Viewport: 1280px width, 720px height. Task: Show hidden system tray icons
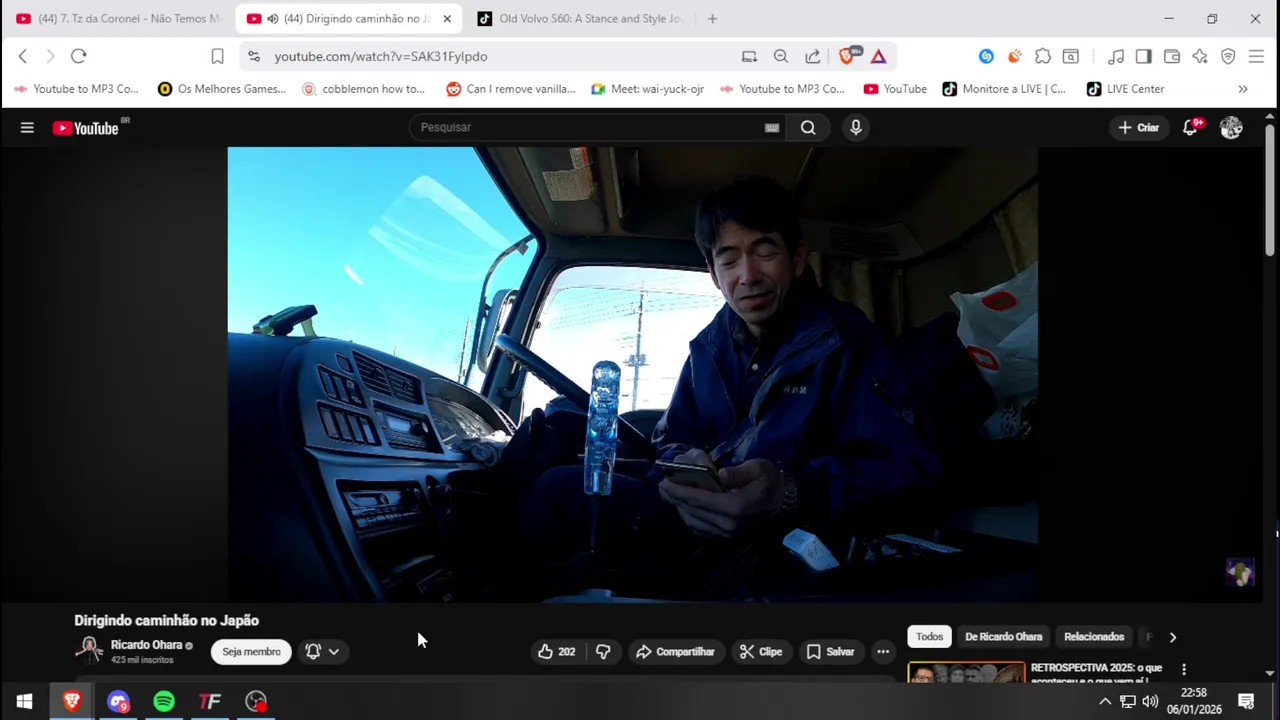[1105, 701]
